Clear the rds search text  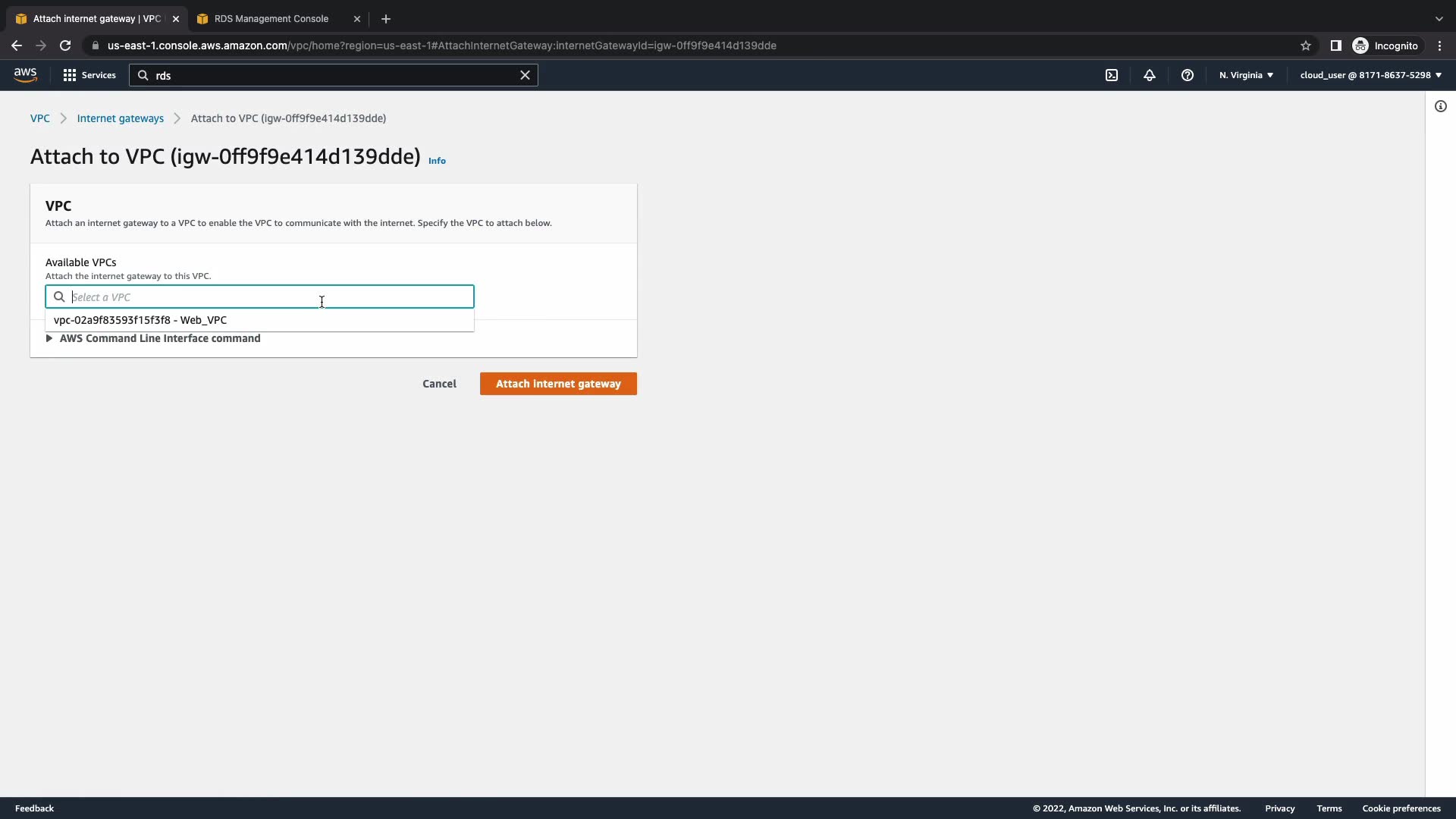click(525, 75)
